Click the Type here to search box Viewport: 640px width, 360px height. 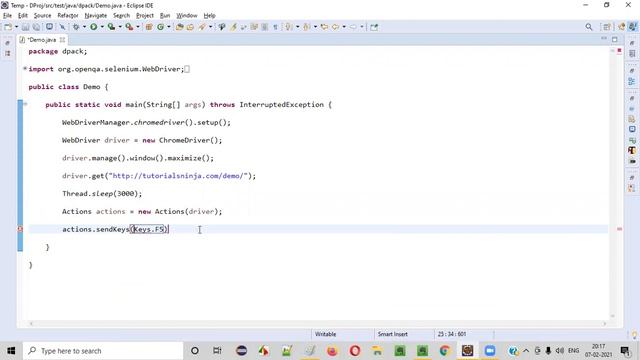point(103,351)
